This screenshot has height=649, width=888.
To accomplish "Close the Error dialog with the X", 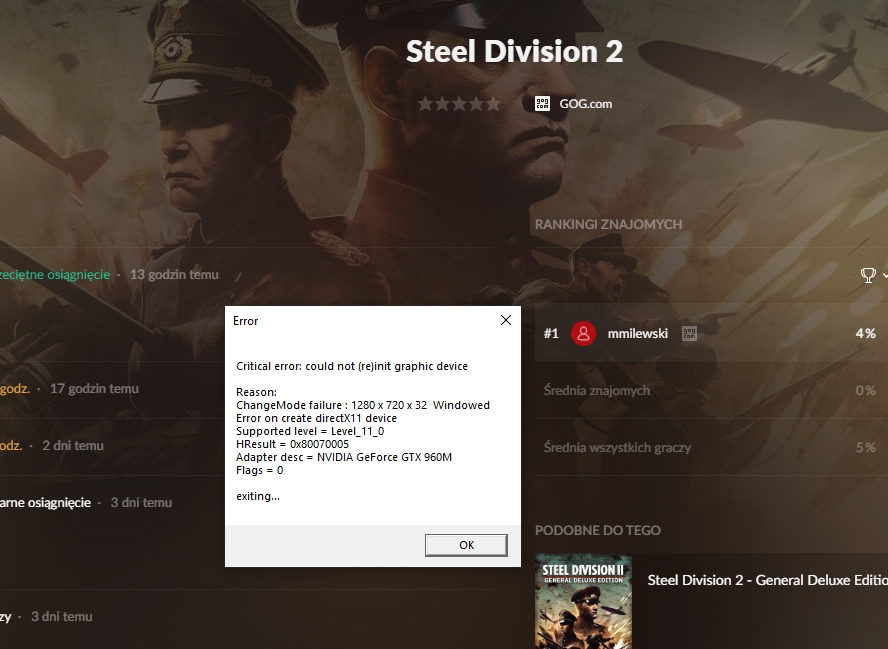I will click(x=506, y=321).
